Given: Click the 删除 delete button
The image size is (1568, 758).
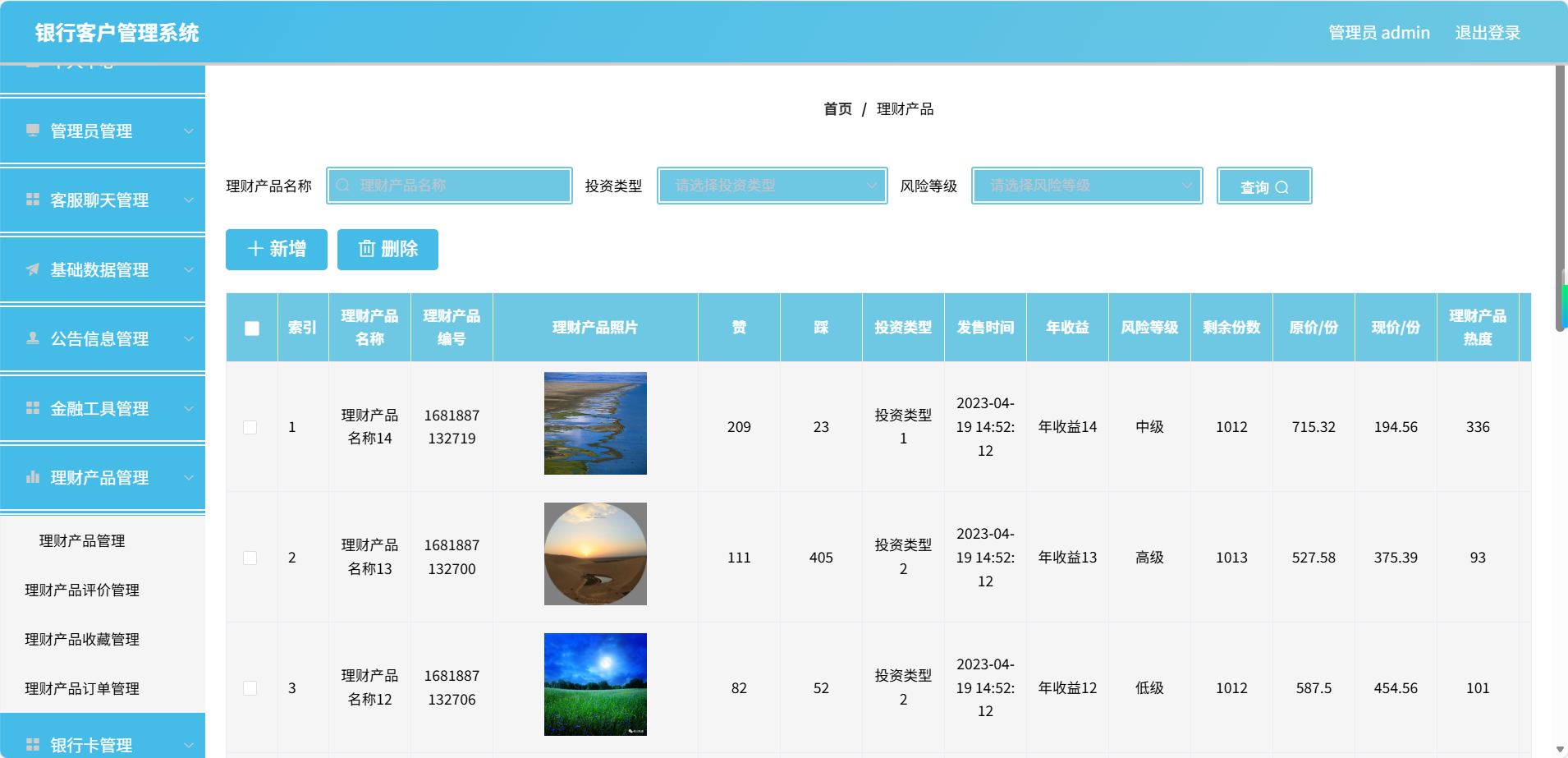Looking at the screenshot, I should pos(387,249).
